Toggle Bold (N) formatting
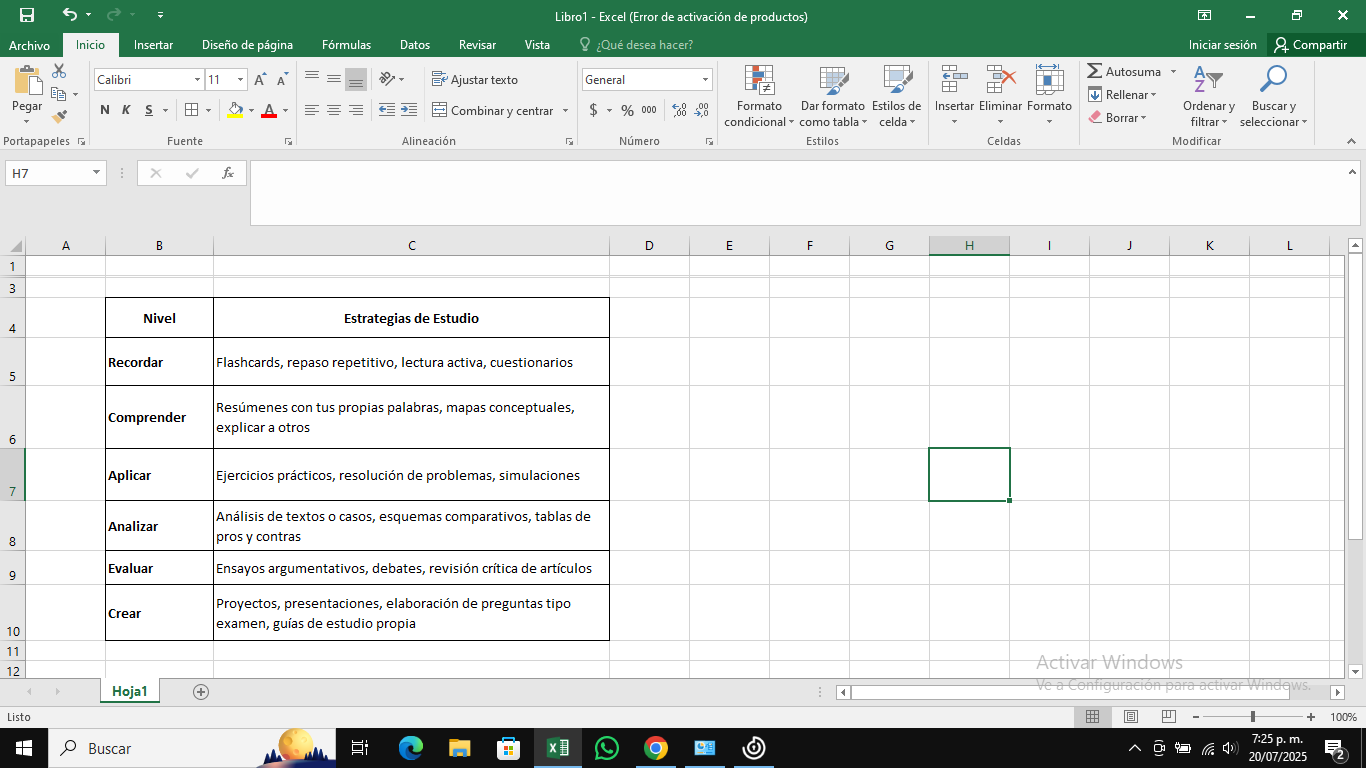 pos(105,110)
